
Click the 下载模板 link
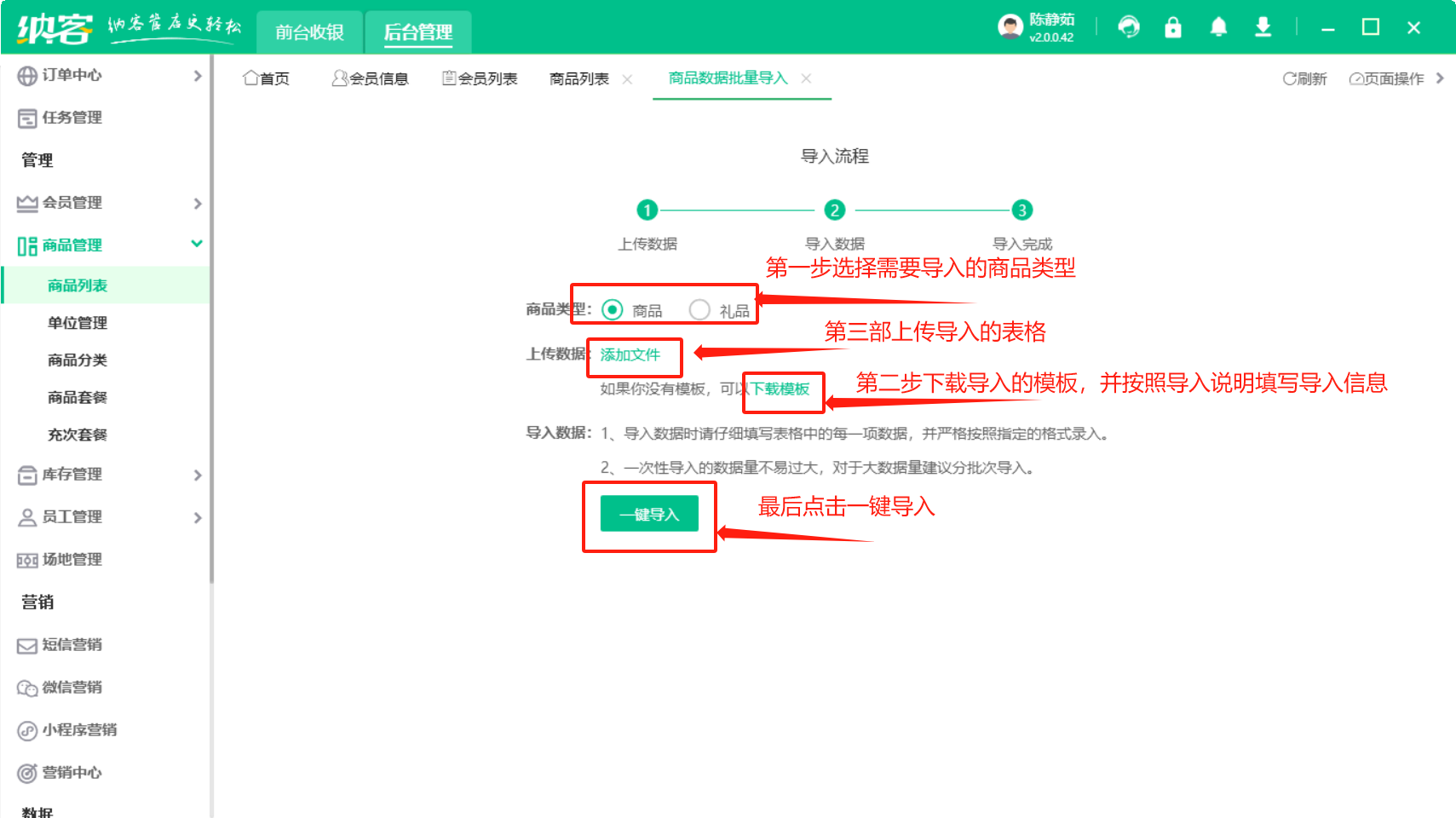(780, 389)
